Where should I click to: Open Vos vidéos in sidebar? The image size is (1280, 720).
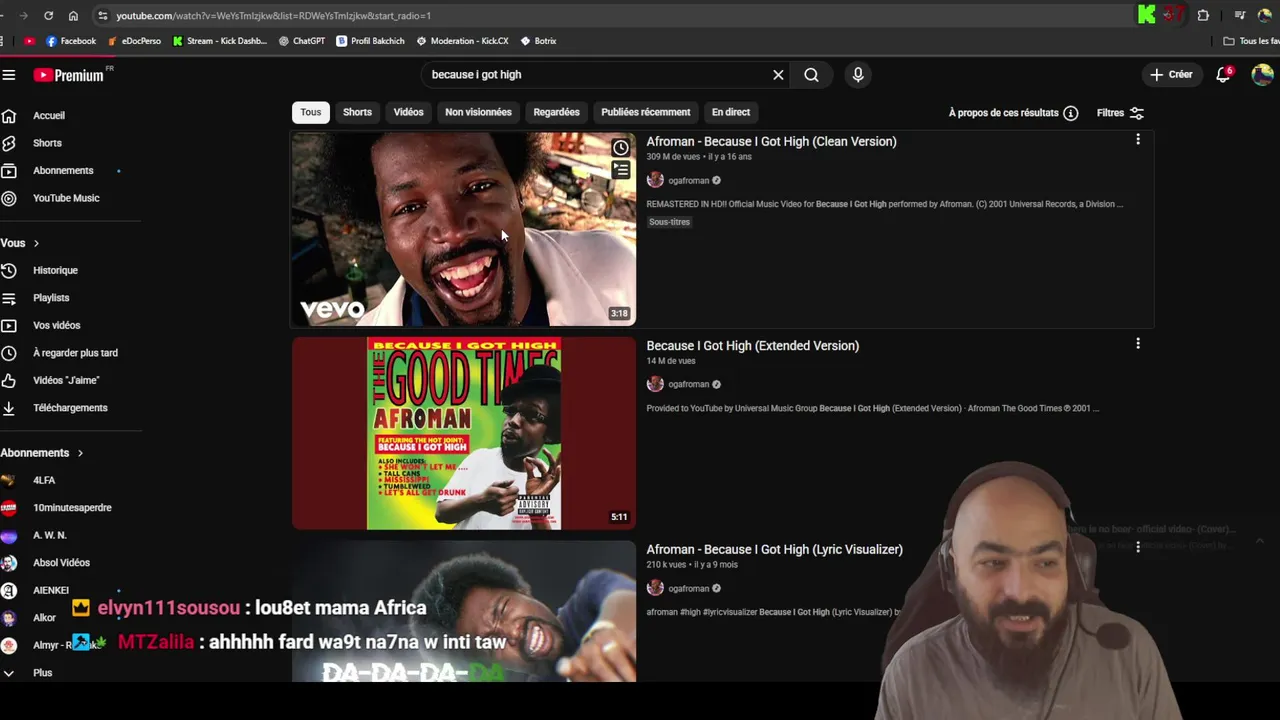pyautogui.click(x=56, y=325)
